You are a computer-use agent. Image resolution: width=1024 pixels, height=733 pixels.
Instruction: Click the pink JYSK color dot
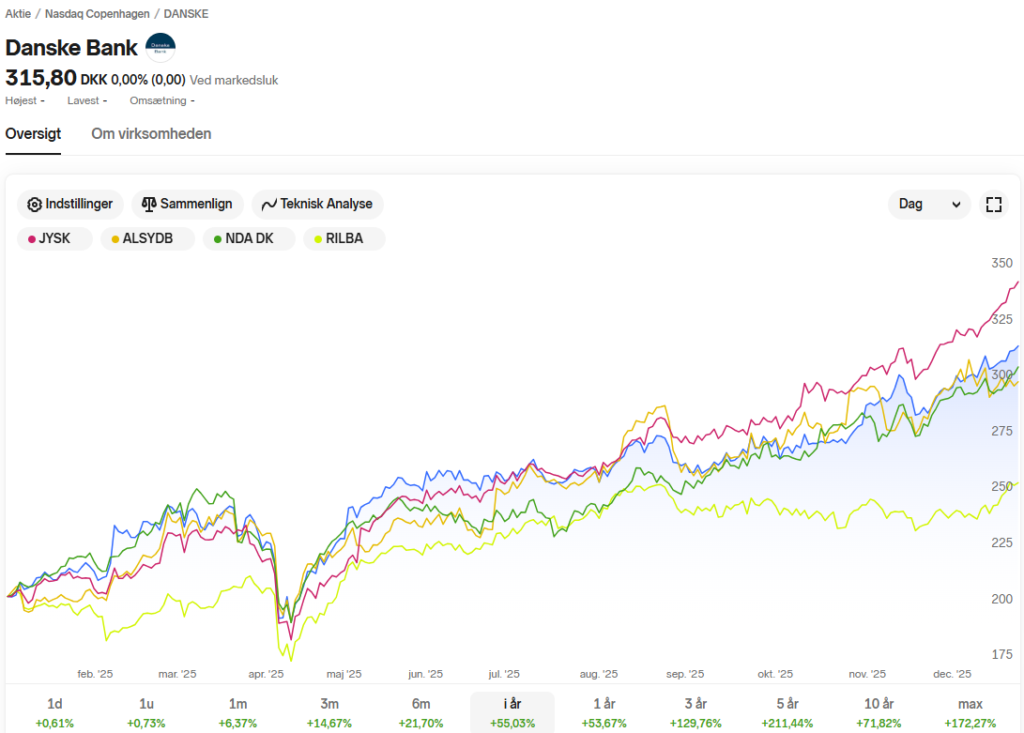(31, 239)
